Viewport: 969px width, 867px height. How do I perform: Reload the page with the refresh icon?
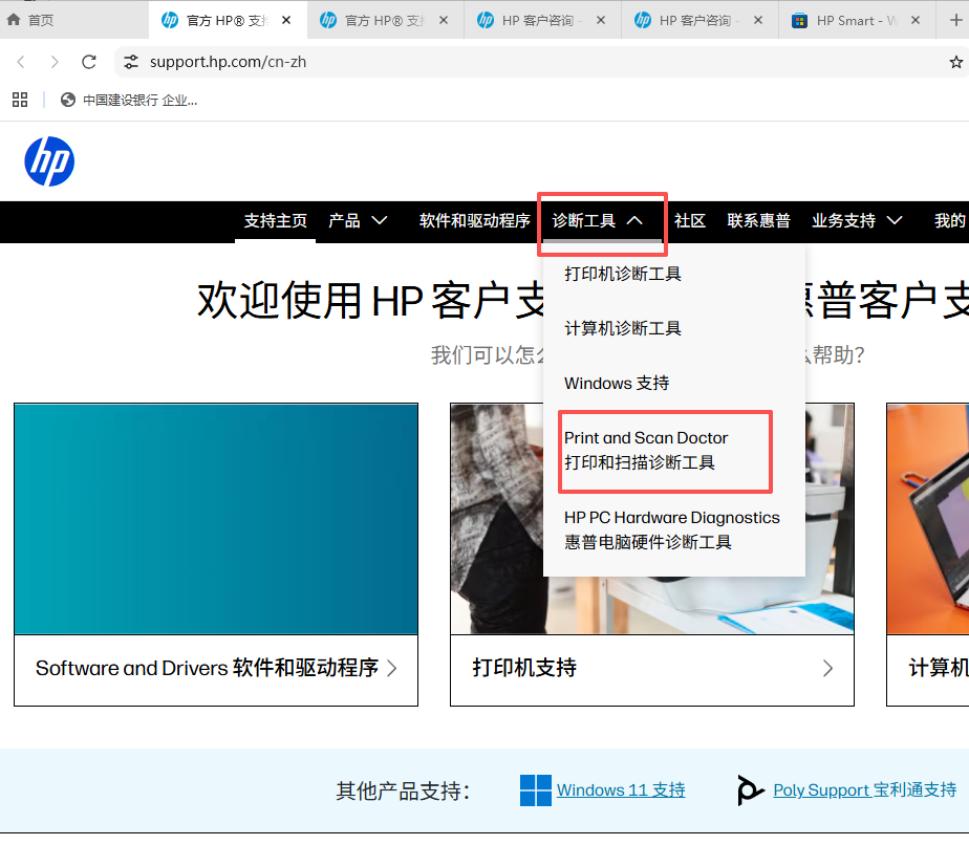[x=87, y=59]
